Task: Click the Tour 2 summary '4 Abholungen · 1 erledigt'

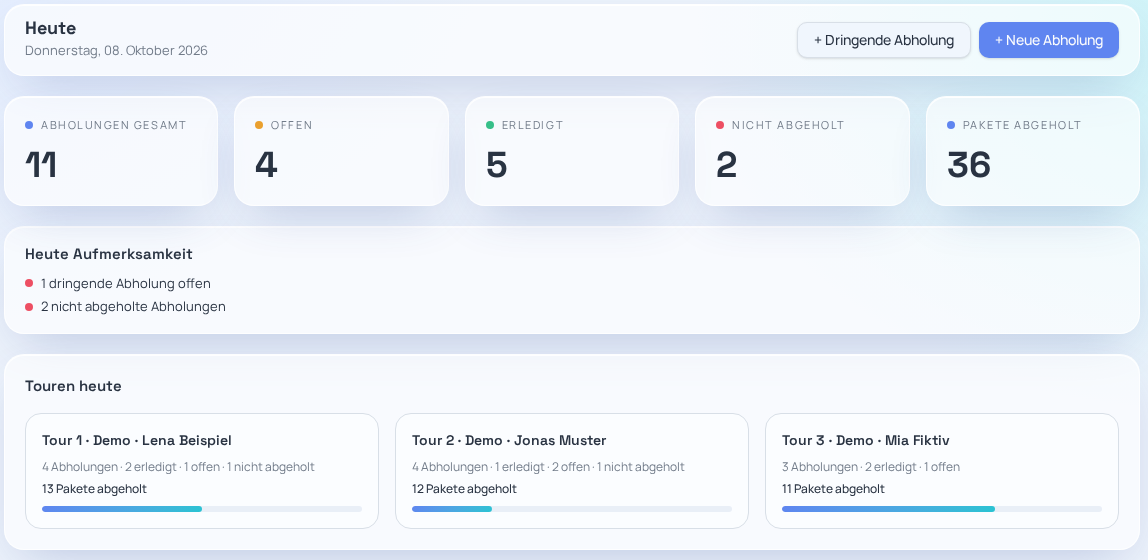Action: pyautogui.click(x=478, y=467)
